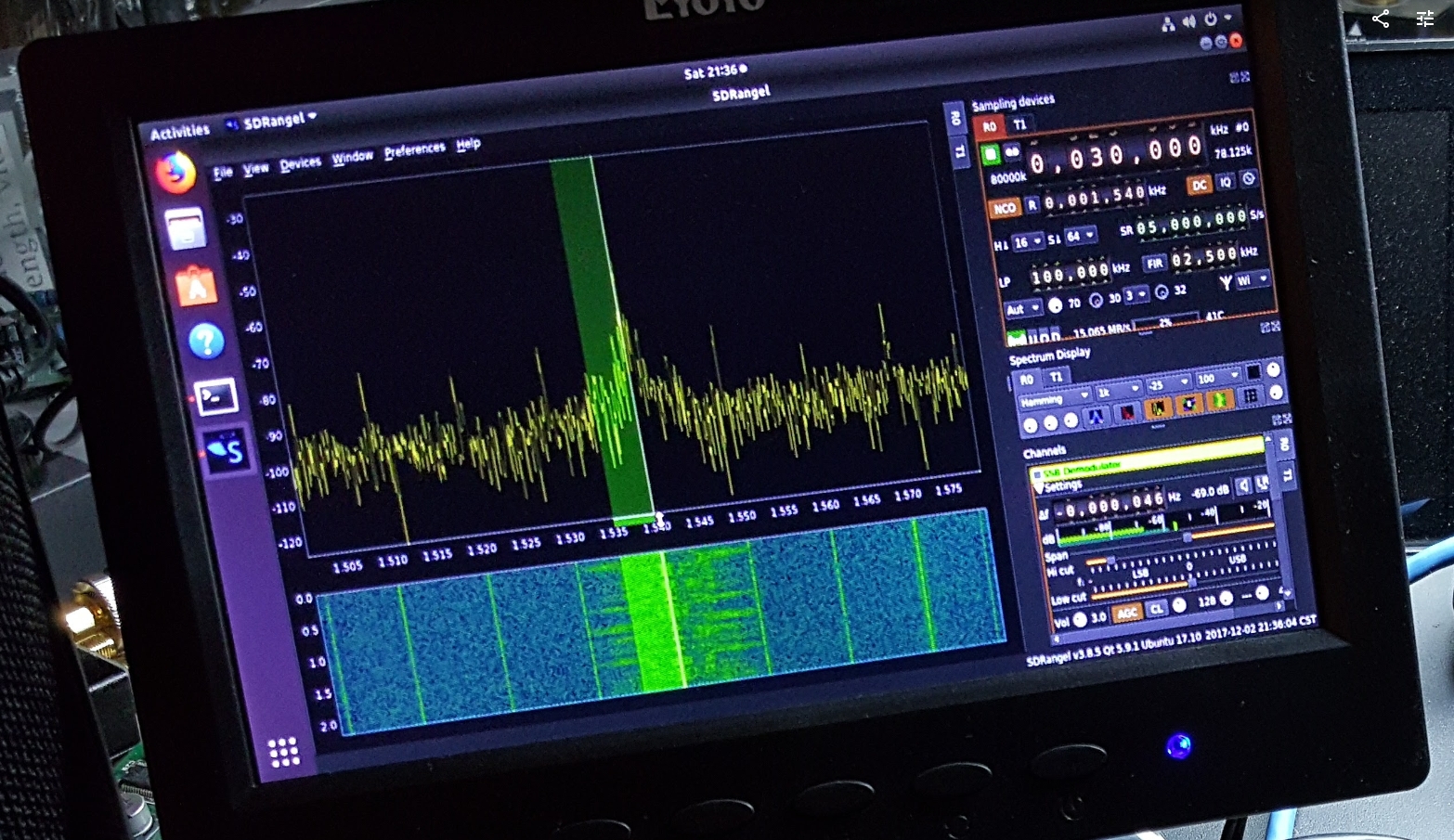
Task: Toggle the CL button next to AGC
Action: (1156, 609)
